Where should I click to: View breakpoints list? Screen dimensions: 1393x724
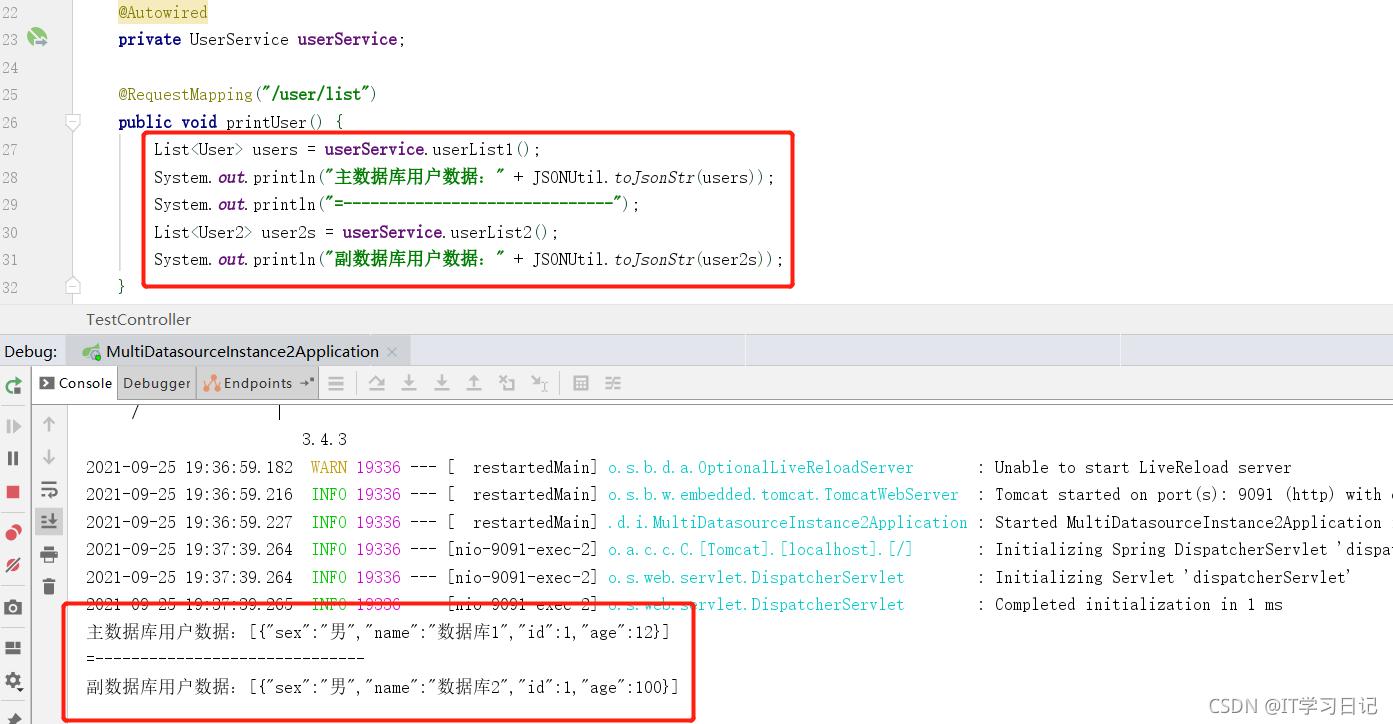point(13,532)
